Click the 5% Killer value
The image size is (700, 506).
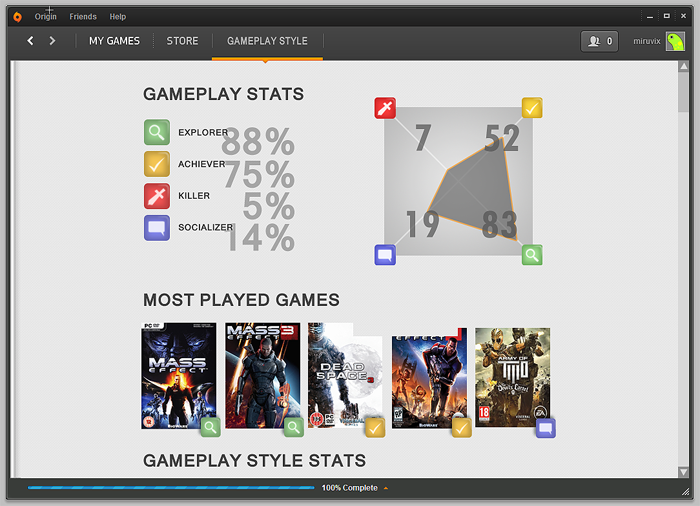269,206
